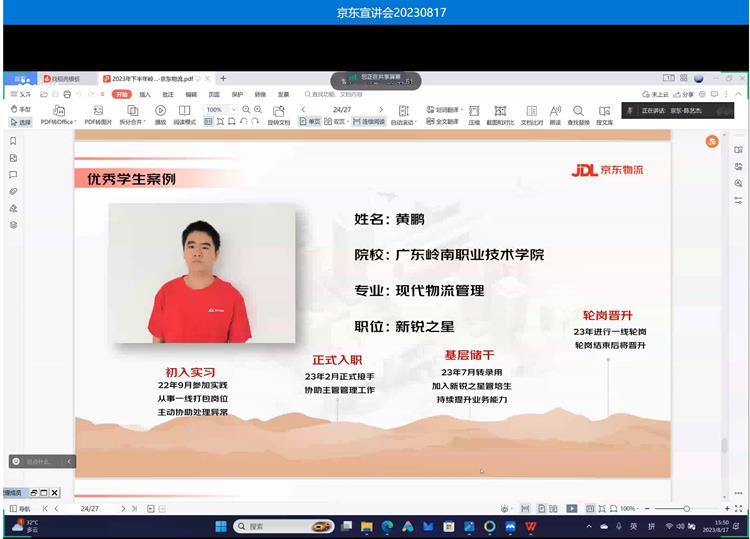Open the 截图和对比 tool
This screenshot has height=539, width=750.
click(x=499, y=110)
